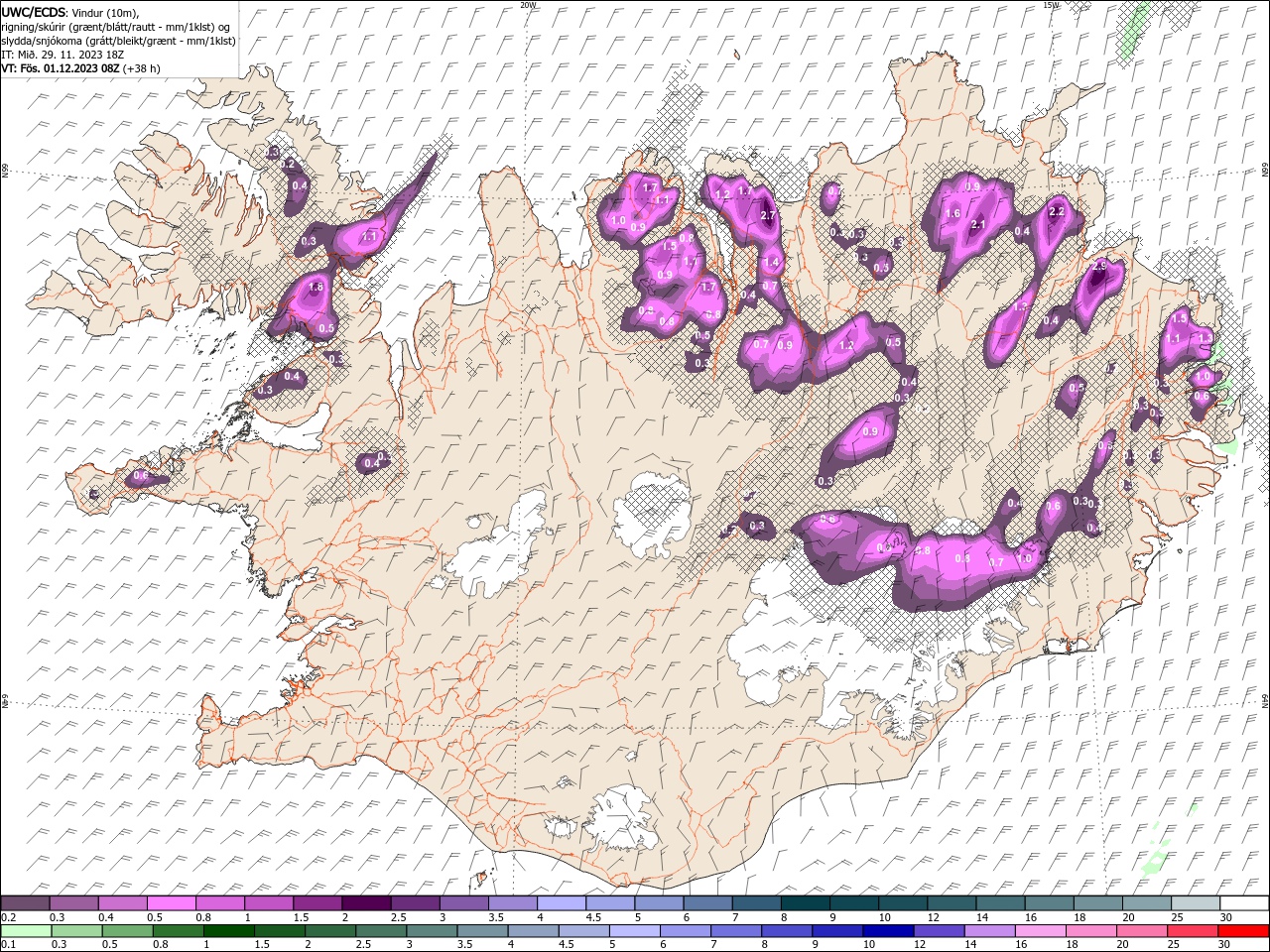The height and width of the screenshot is (952, 1270).
Task: Click the initial time line "IT: Mið. 29. 11. 2023 18Z"
Action: 63,55
